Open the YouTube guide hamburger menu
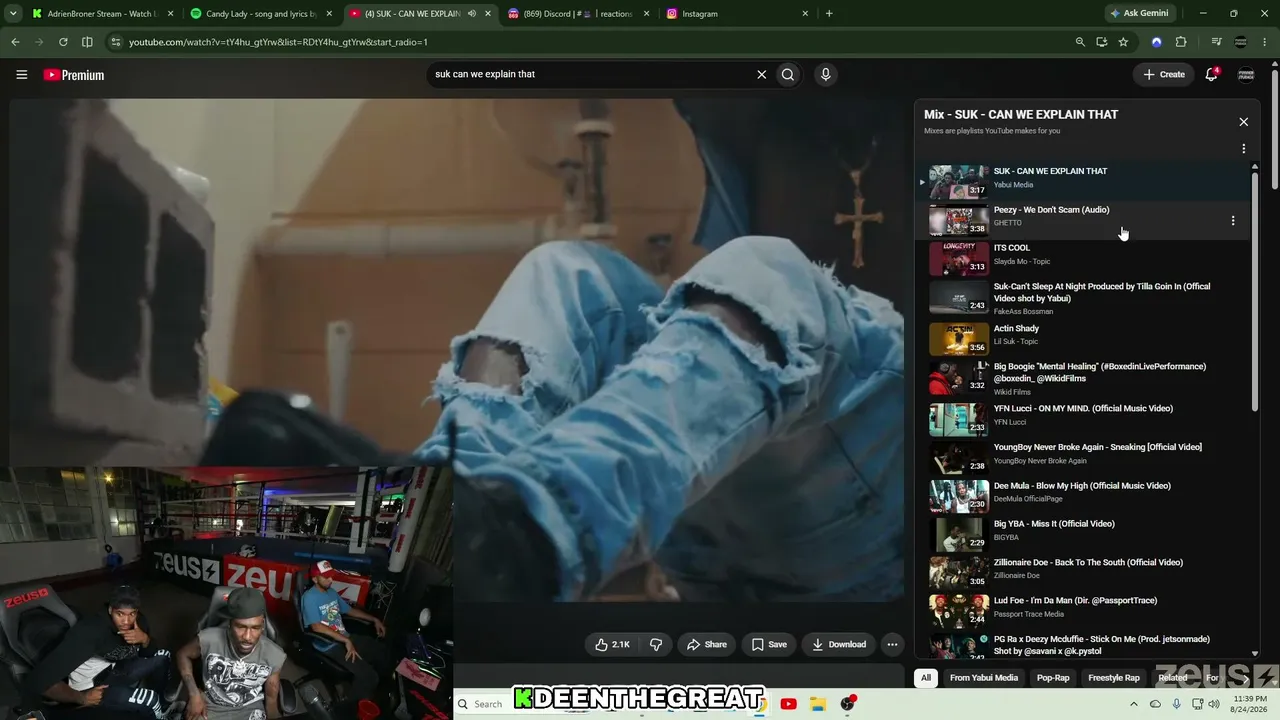Viewport: 1280px width, 720px height. 21,75
